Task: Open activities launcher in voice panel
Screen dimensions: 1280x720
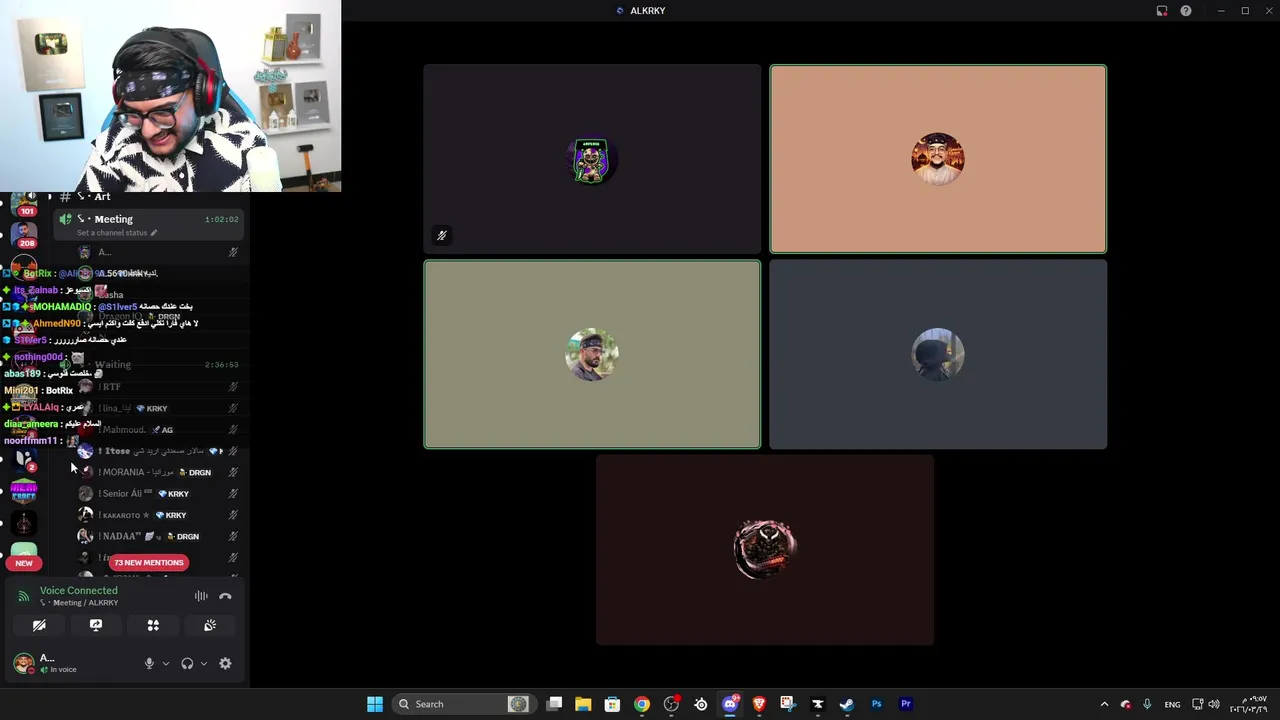Action: coord(153,625)
